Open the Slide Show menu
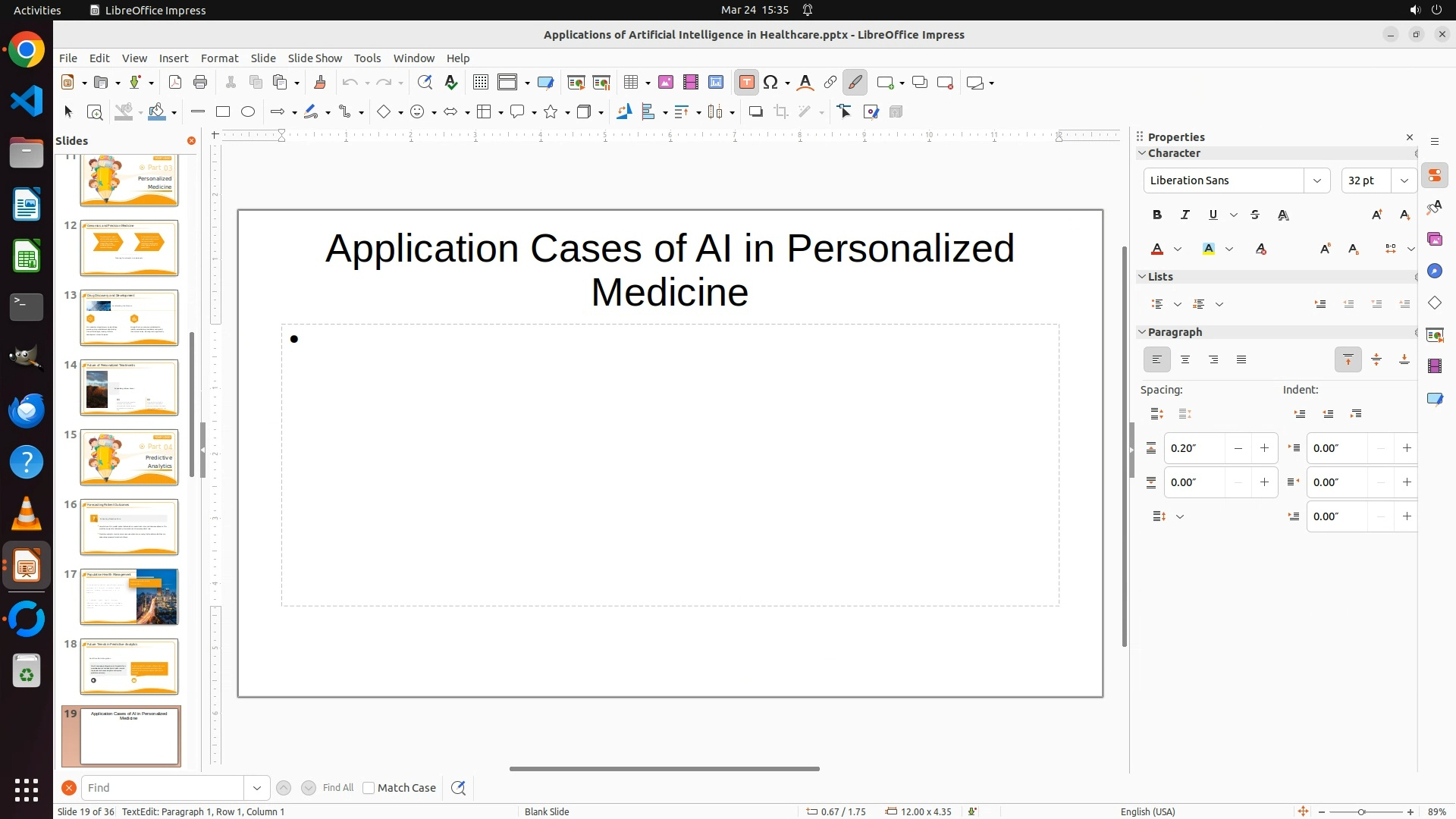 point(315,58)
